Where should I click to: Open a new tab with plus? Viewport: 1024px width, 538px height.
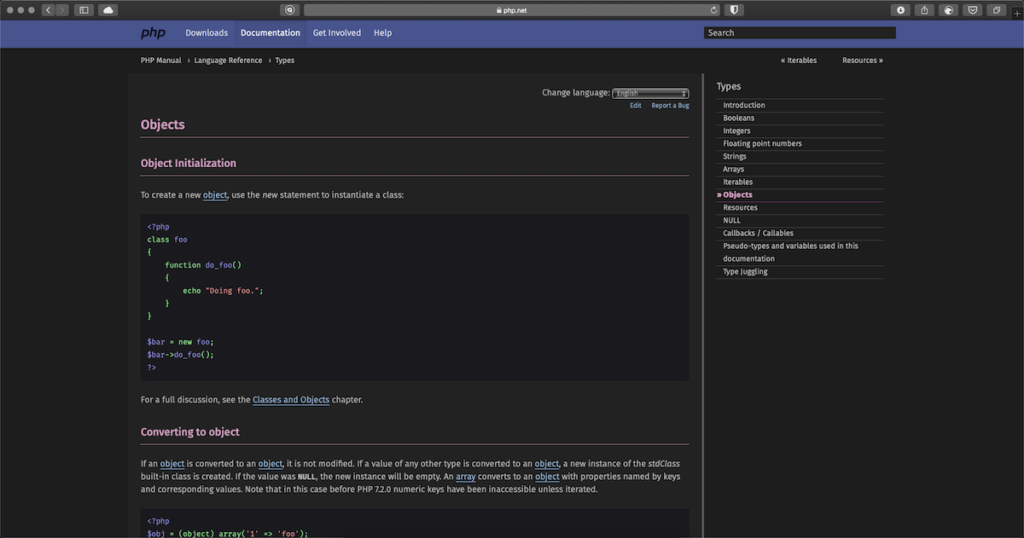(1017, 12)
